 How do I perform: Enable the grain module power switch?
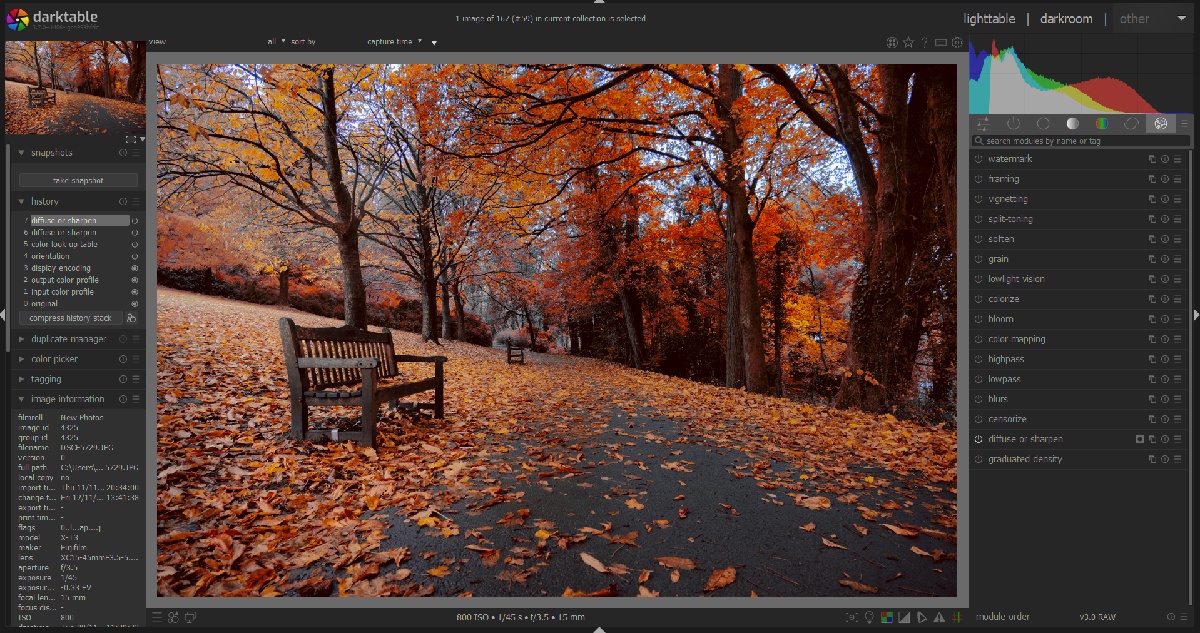coord(979,259)
